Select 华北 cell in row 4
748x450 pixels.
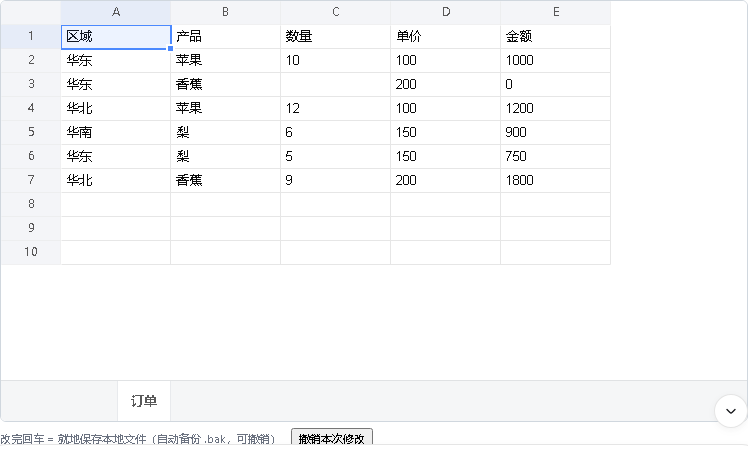coord(116,108)
